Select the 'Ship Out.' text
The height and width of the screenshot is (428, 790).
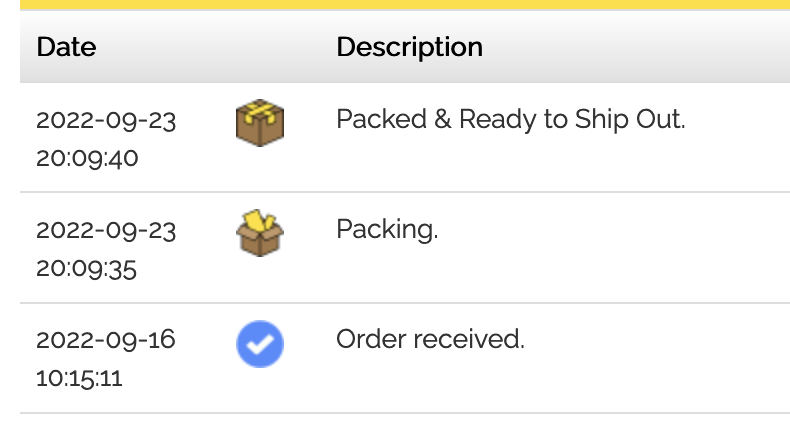point(630,119)
